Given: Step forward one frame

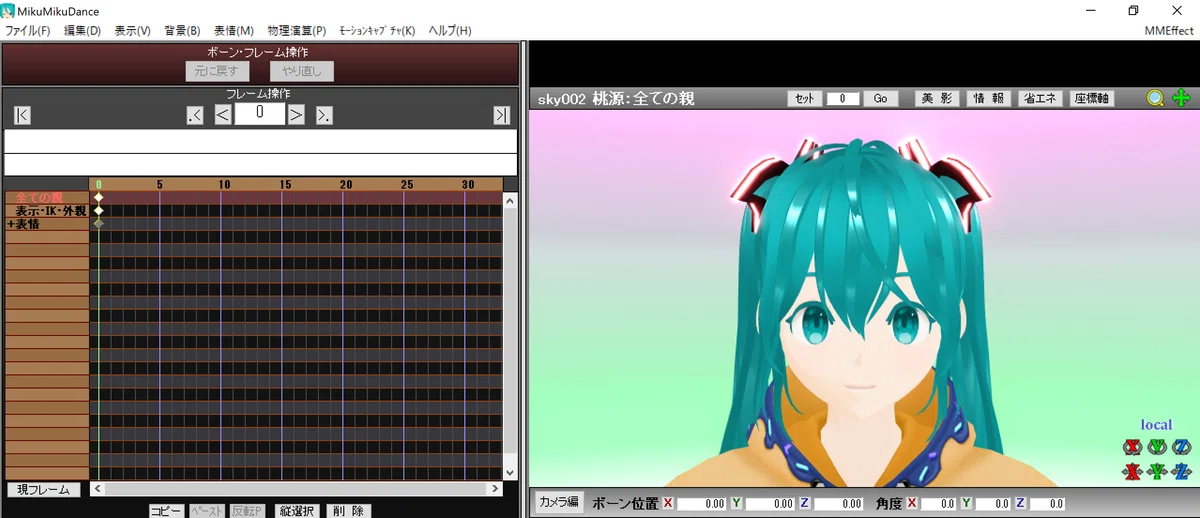Looking at the screenshot, I should [296, 115].
